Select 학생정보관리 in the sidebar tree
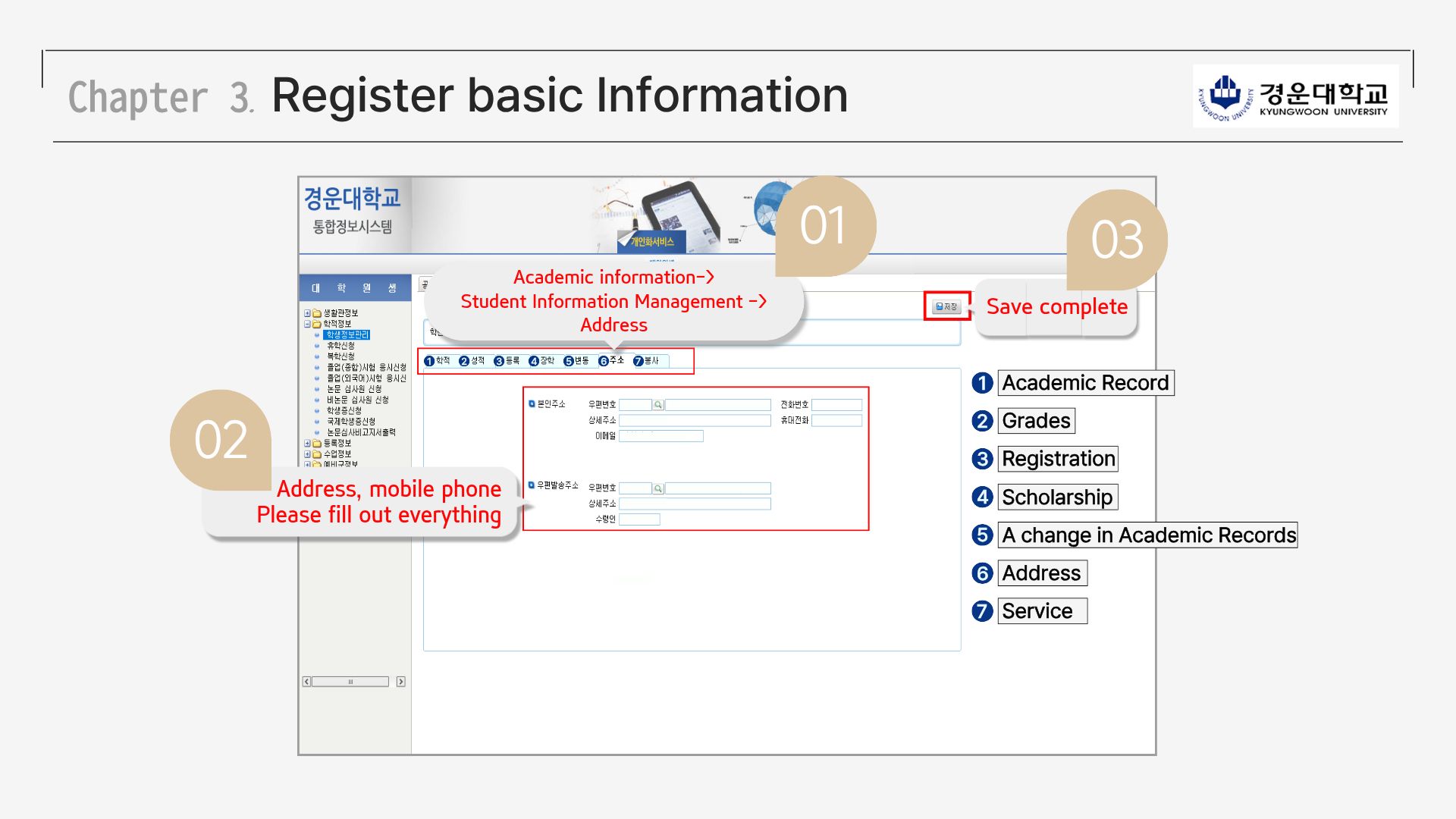The height and width of the screenshot is (819, 1456). (347, 334)
